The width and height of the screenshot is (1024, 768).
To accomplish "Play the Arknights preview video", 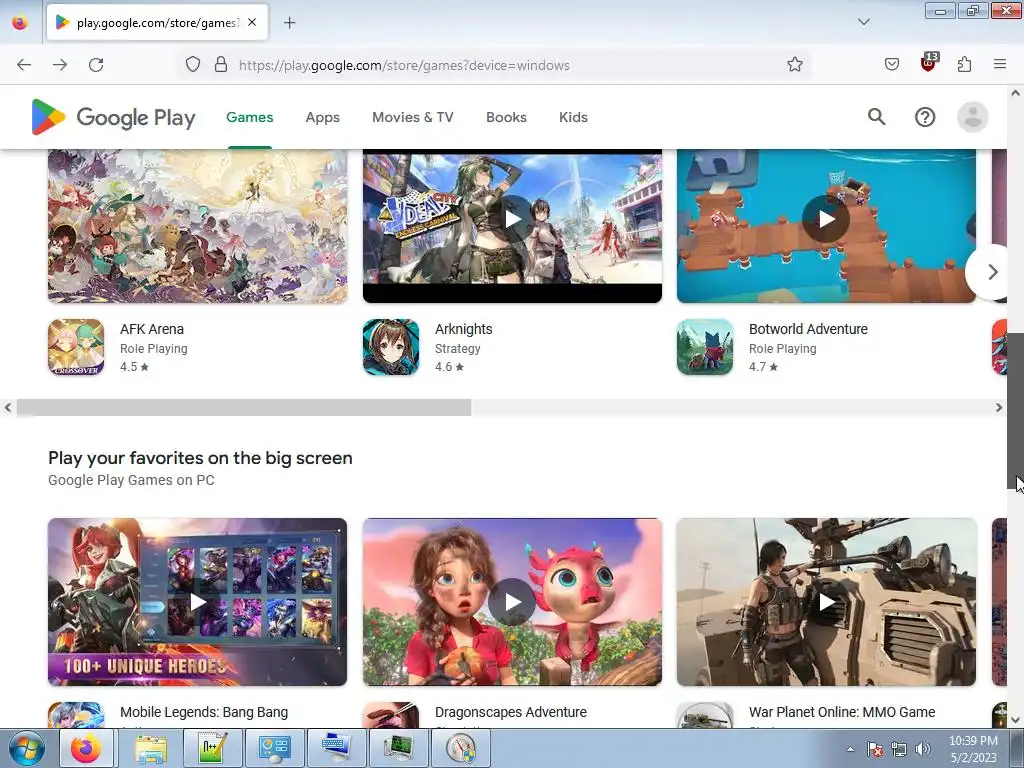I will [x=513, y=219].
